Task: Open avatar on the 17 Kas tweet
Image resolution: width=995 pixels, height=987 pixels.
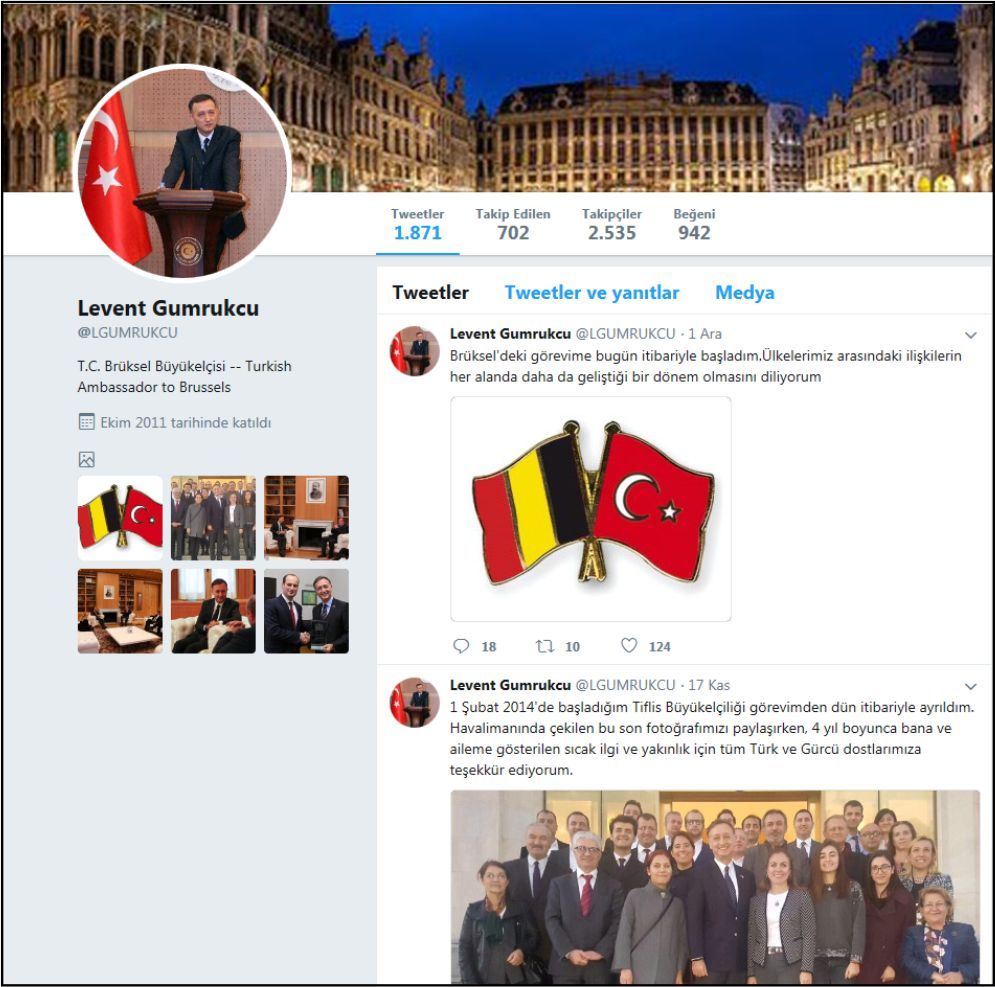Action: tap(414, 702)
